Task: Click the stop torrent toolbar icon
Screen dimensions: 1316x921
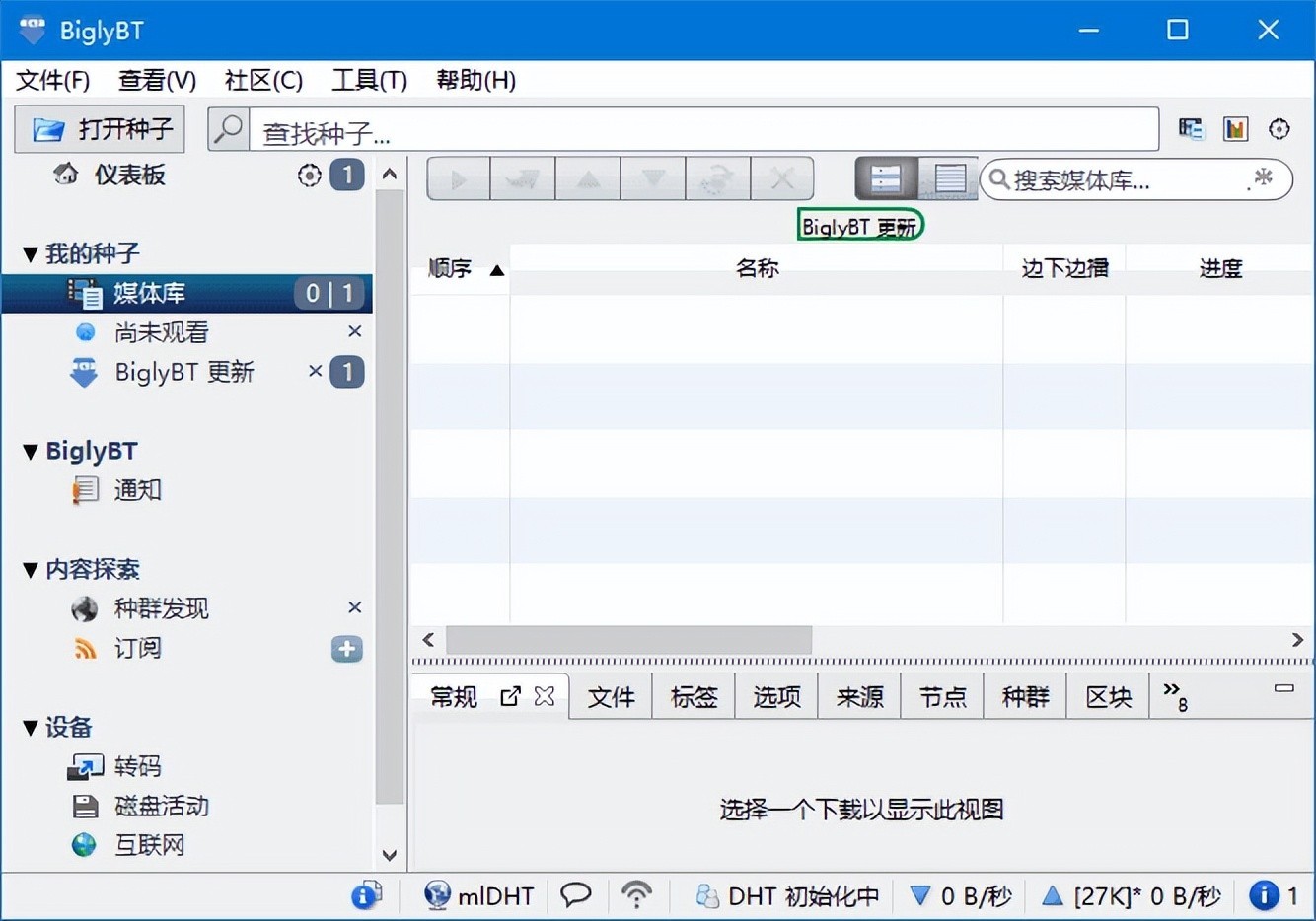Action: coord(523,179)
